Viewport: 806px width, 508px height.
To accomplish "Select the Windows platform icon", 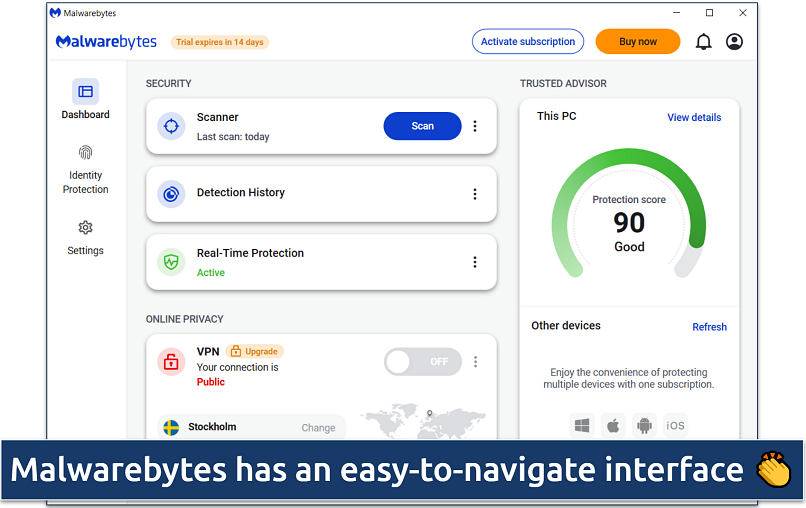I will [x=582, y=426].
